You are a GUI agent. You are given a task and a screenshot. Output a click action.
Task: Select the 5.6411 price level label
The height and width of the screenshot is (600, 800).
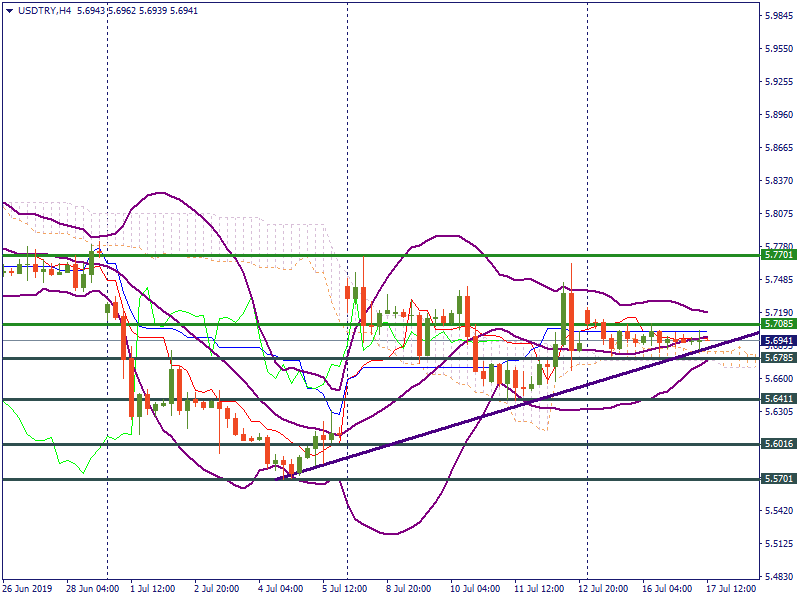(x=778, y=399)
